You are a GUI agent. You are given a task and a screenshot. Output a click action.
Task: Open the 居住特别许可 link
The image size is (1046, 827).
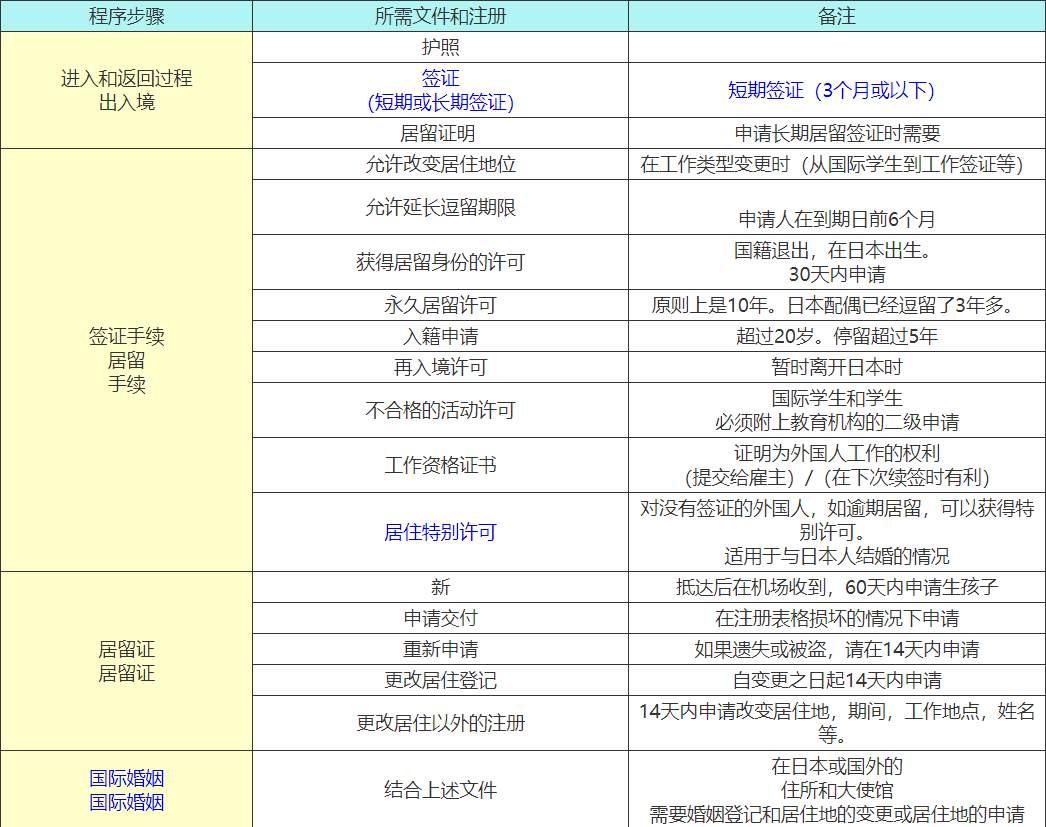pyautogui.click(x=440, y=532)
